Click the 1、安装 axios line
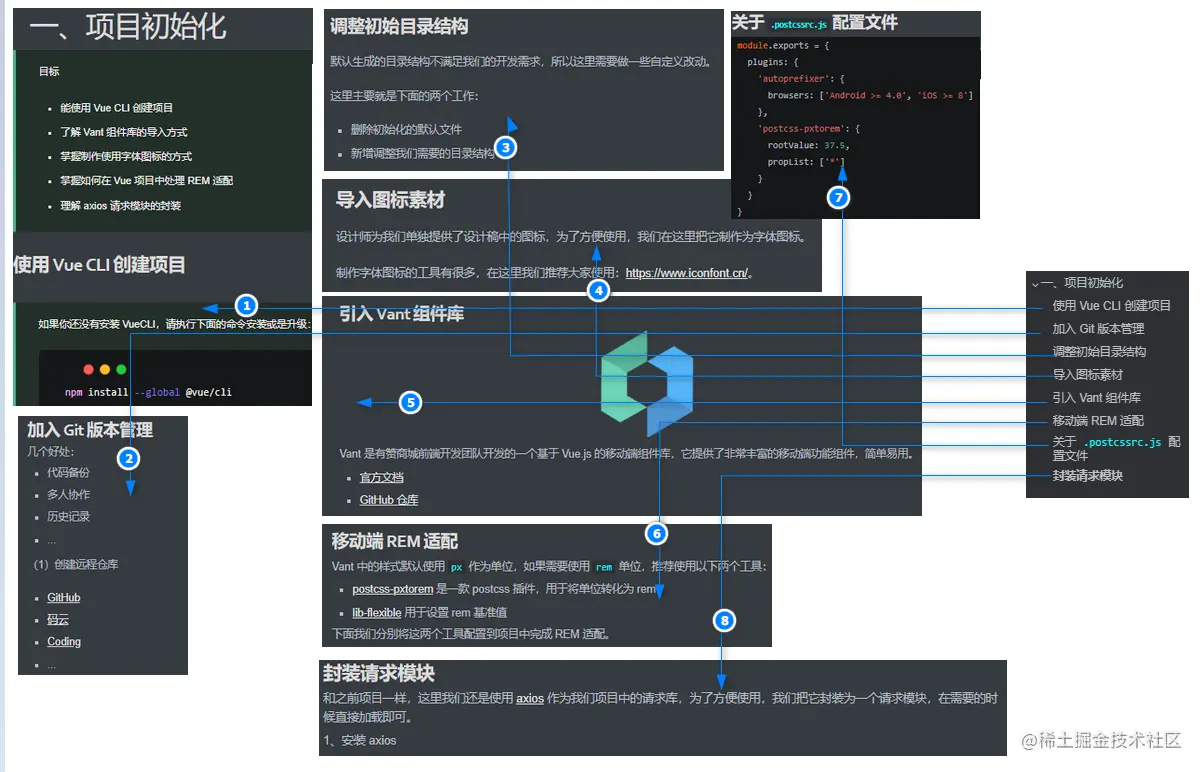1203x772 pixels. pyautogui.click(x=359, y=741)
